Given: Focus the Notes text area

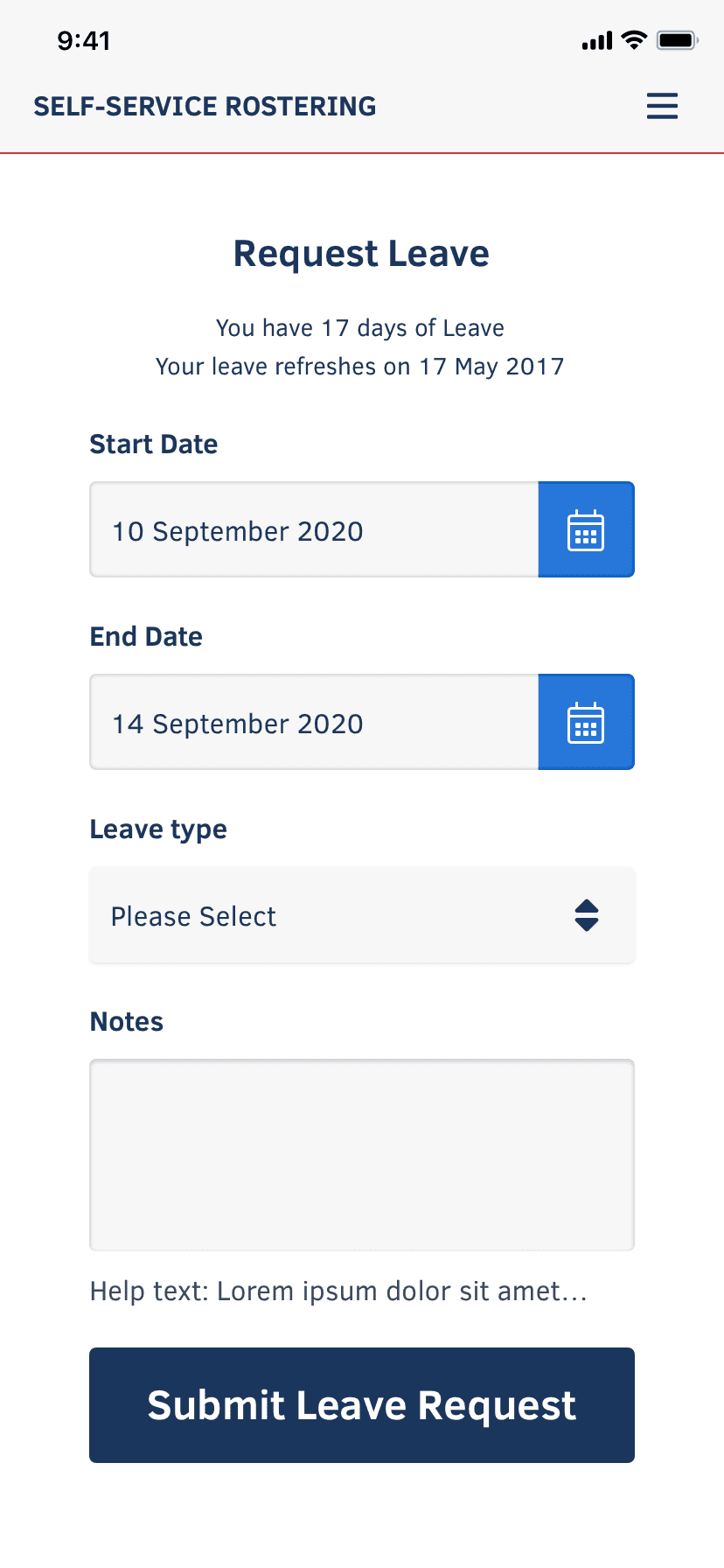Looking at the screenshot, I should [x=362, y=1155].
